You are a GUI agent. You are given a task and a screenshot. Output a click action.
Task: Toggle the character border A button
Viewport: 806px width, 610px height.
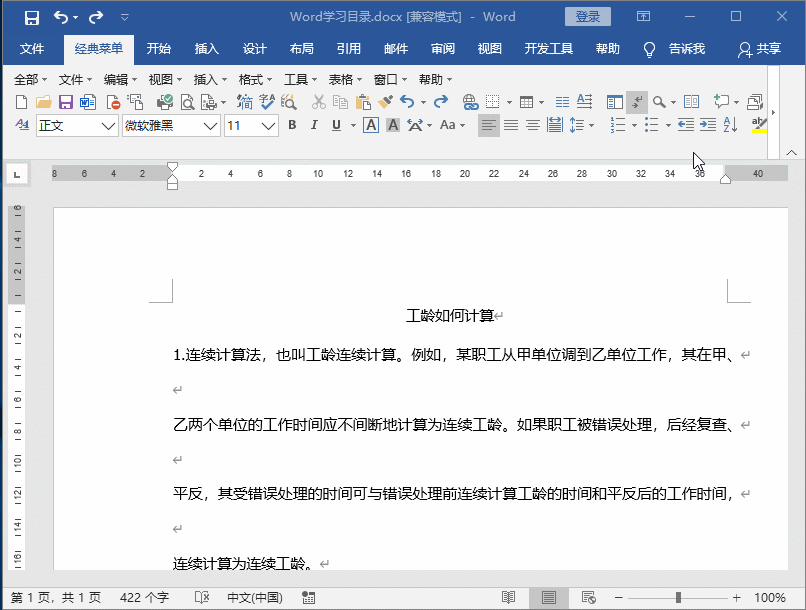(x=371, y=125)
